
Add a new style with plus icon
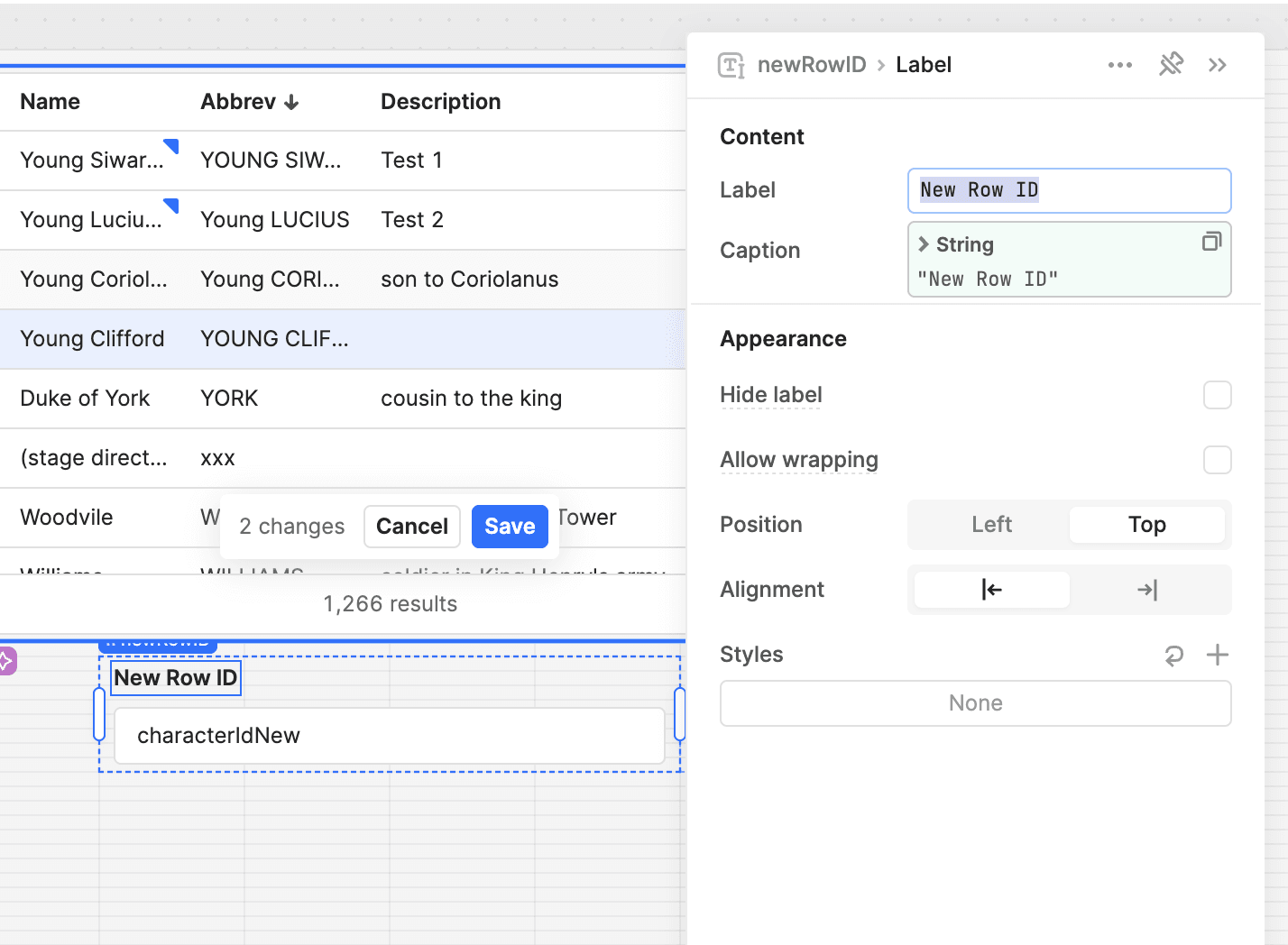click(x=1218, y=655)
